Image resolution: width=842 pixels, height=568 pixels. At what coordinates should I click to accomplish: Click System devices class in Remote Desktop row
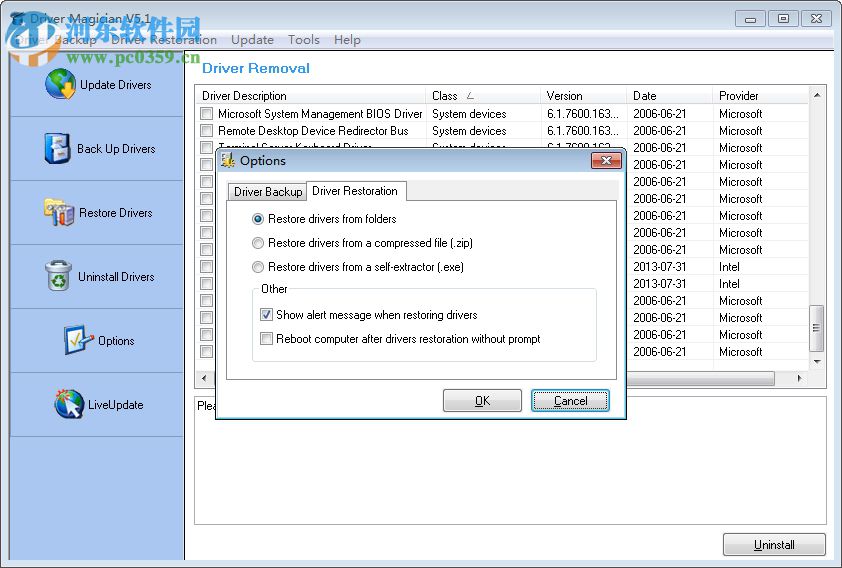[x=469, y=130]
